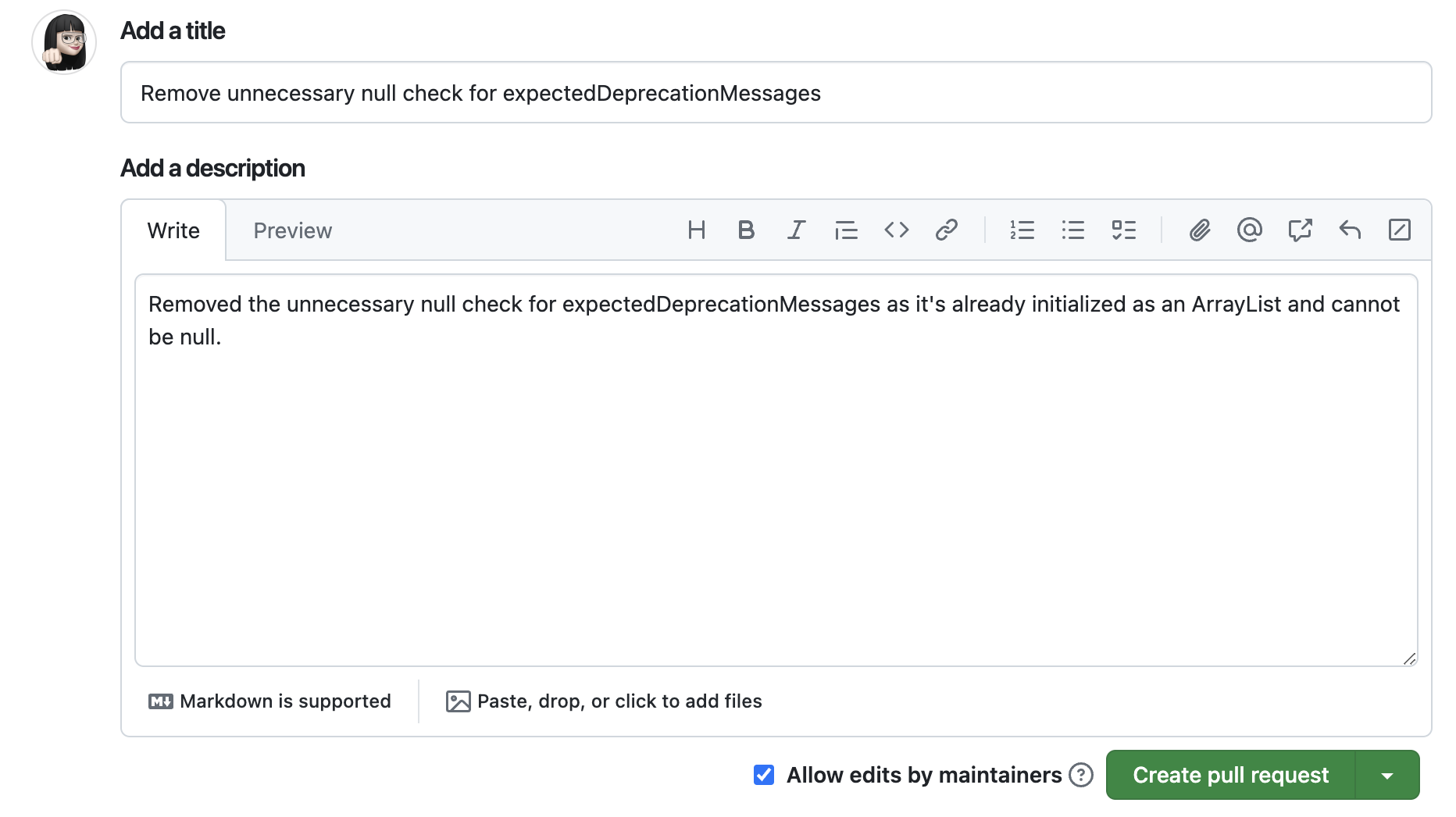1456x817 pixels.
Task: Toggle Allow edits by maintainers checkbox
Action: point(764,775)
